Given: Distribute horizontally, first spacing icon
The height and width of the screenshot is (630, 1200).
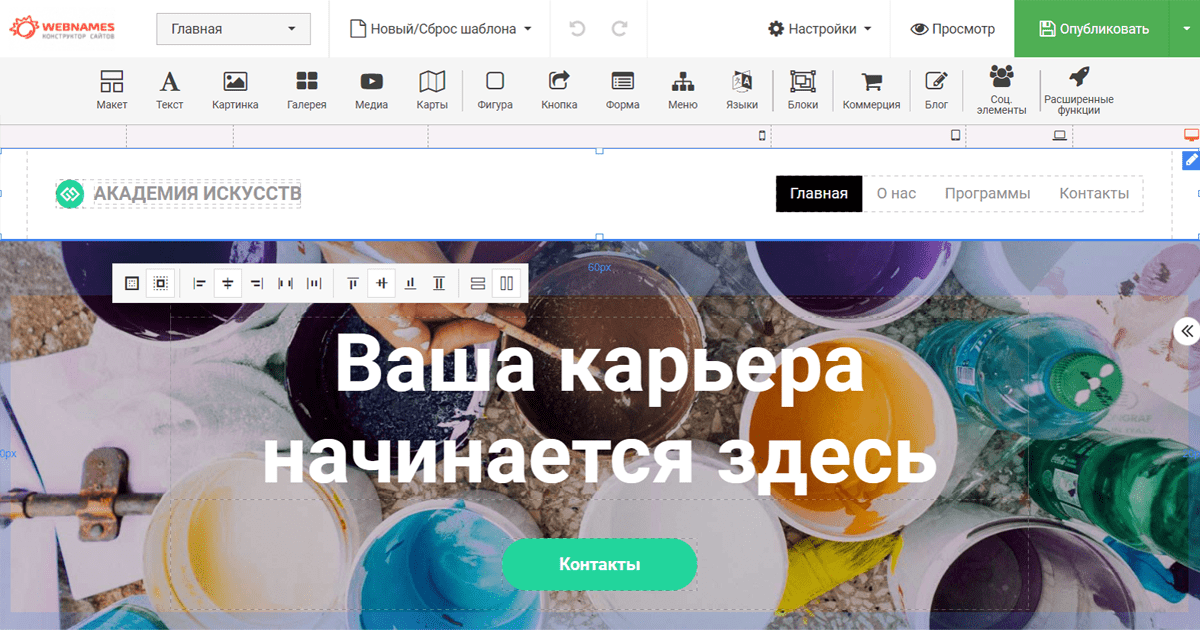Looking at the screenshot, I should [285, 284].
